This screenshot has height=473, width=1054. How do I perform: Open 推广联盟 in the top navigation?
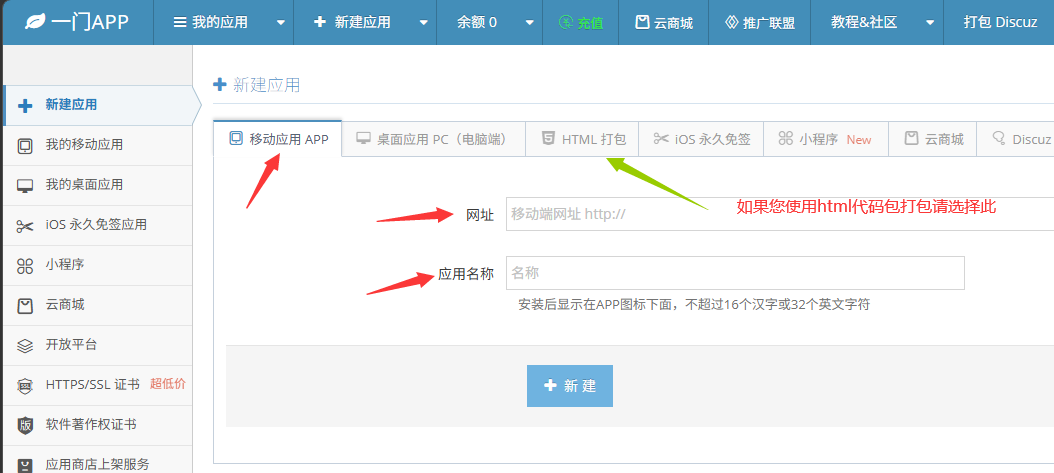pos(759,22)
